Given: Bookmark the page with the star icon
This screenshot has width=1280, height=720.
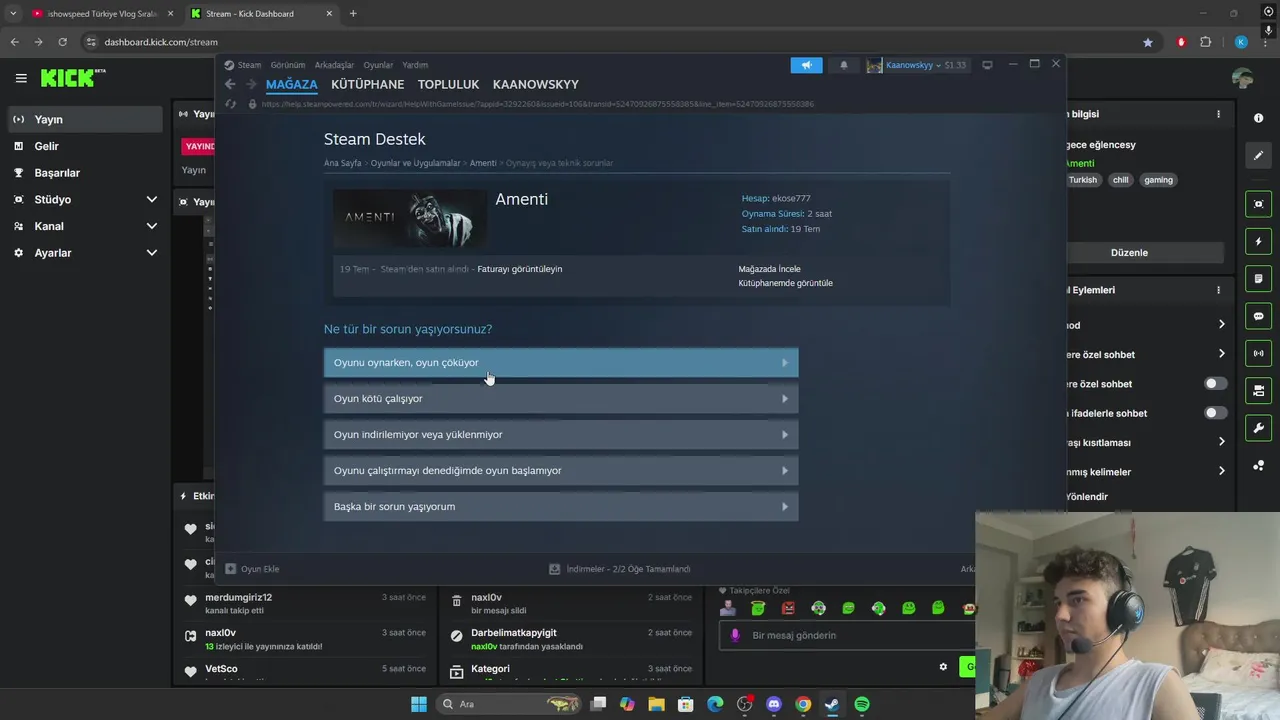Looking at the screenshot, I should point(1148,42).
